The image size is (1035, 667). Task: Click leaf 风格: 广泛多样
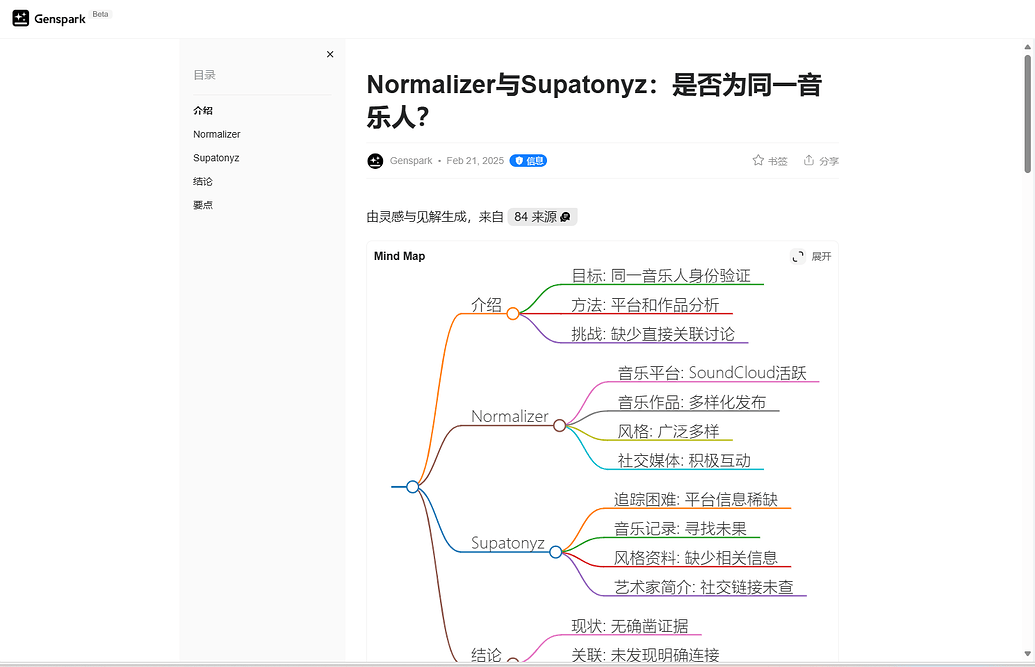668,431
